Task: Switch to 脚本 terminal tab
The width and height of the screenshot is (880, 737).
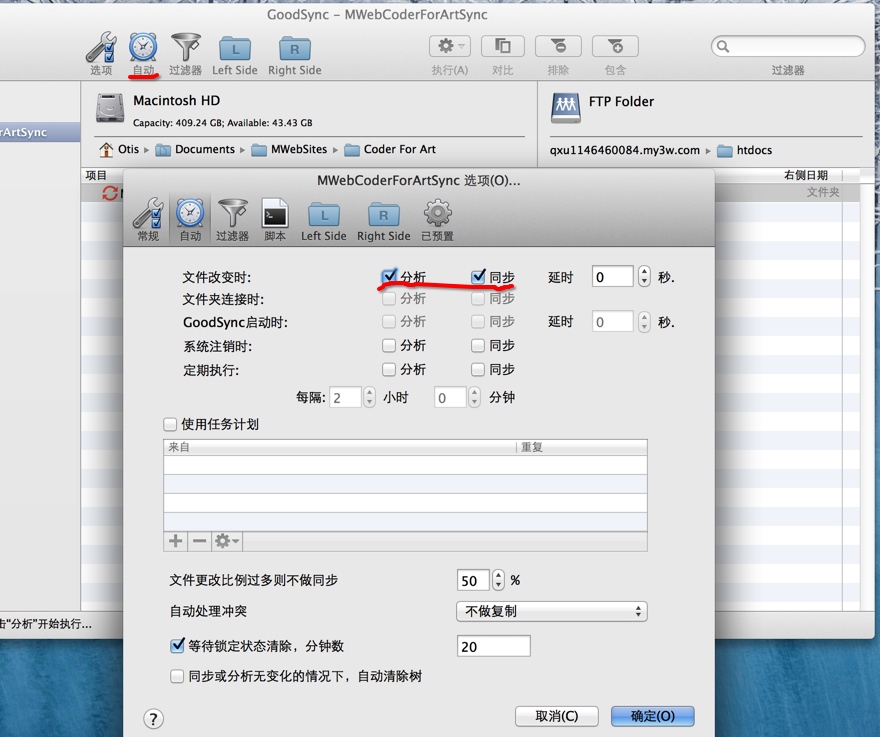Action: pos(275,219)
